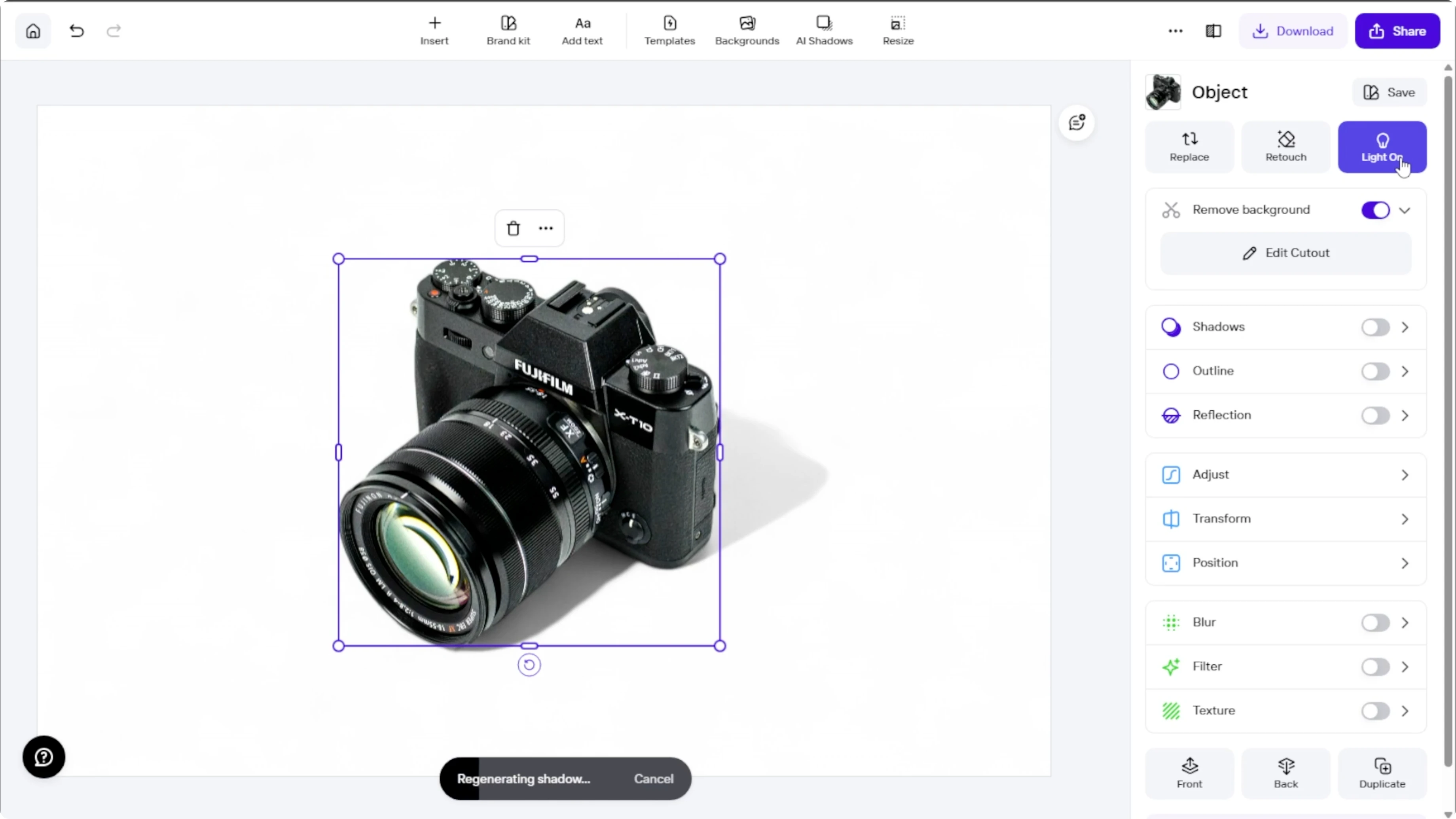Click the Position icon

click(x=1171, y=563)
